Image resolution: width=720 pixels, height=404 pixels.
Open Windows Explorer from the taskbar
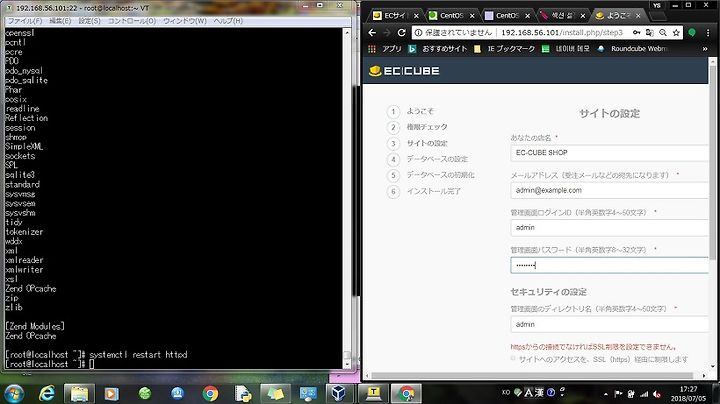tap(79, 393)
